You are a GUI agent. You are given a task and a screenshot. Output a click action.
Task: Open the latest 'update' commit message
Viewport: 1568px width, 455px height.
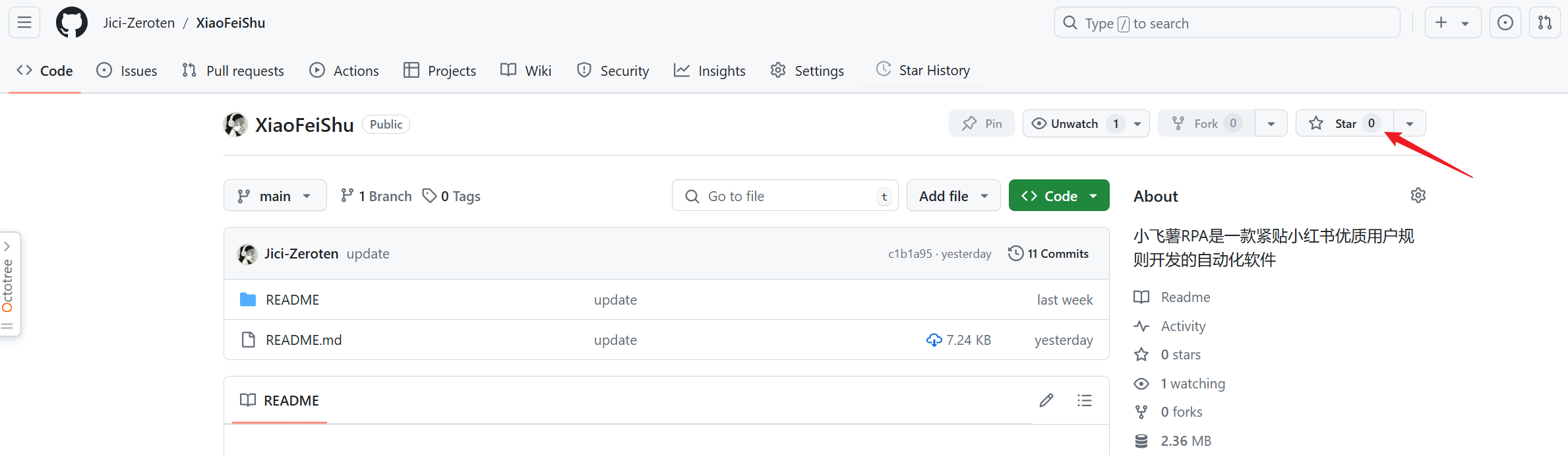368,254
